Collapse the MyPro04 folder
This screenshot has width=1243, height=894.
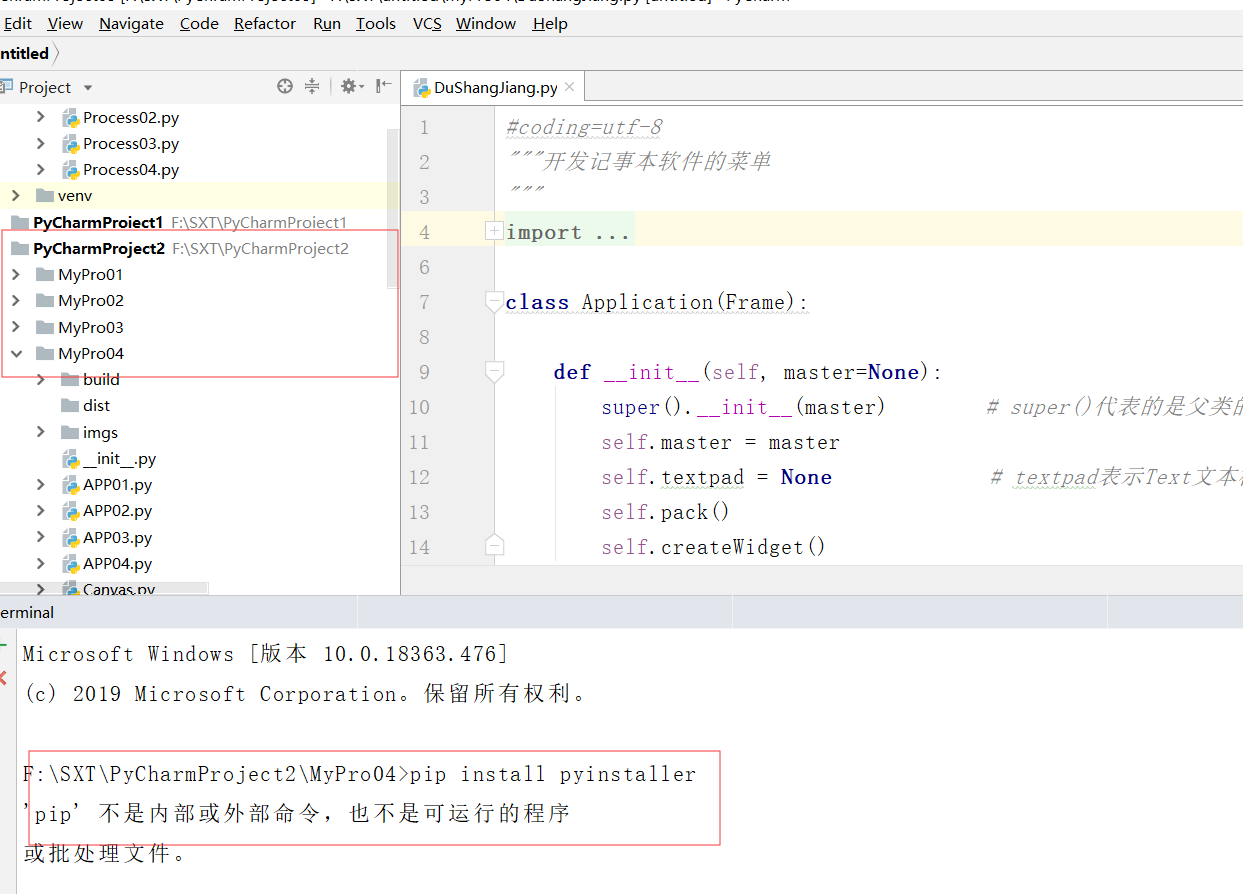click(16, 353)
